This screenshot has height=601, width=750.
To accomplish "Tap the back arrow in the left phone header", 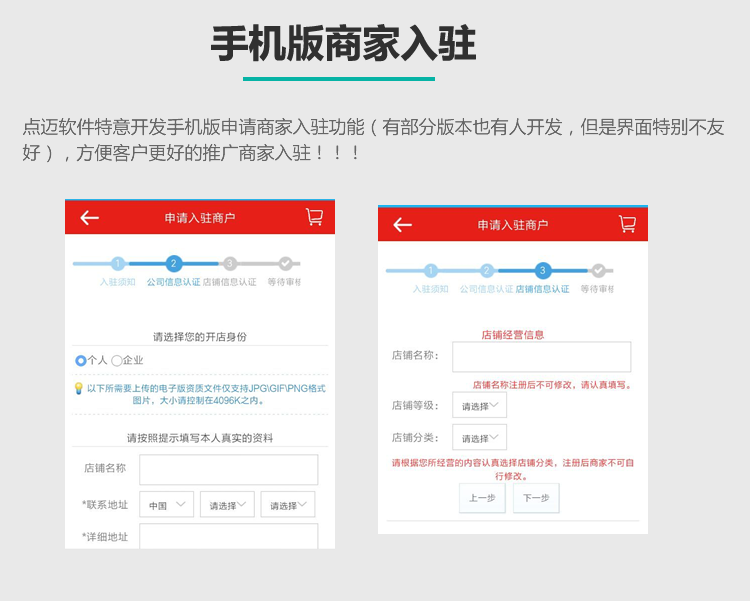I will 89,218.
